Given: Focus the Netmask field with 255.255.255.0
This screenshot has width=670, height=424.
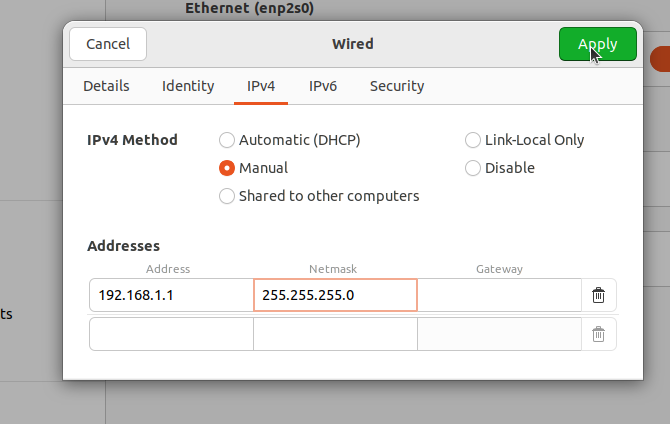Looking at the screenshot, I should [335, 295].
